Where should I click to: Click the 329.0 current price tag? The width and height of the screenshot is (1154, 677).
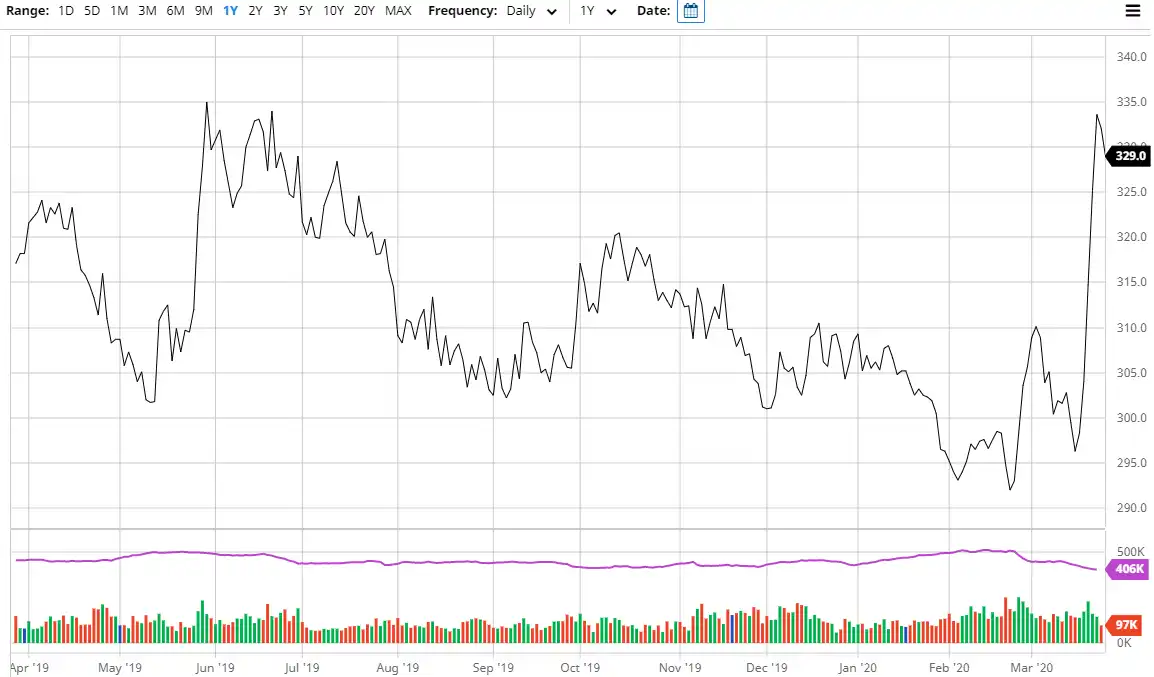click(1130, 156)
